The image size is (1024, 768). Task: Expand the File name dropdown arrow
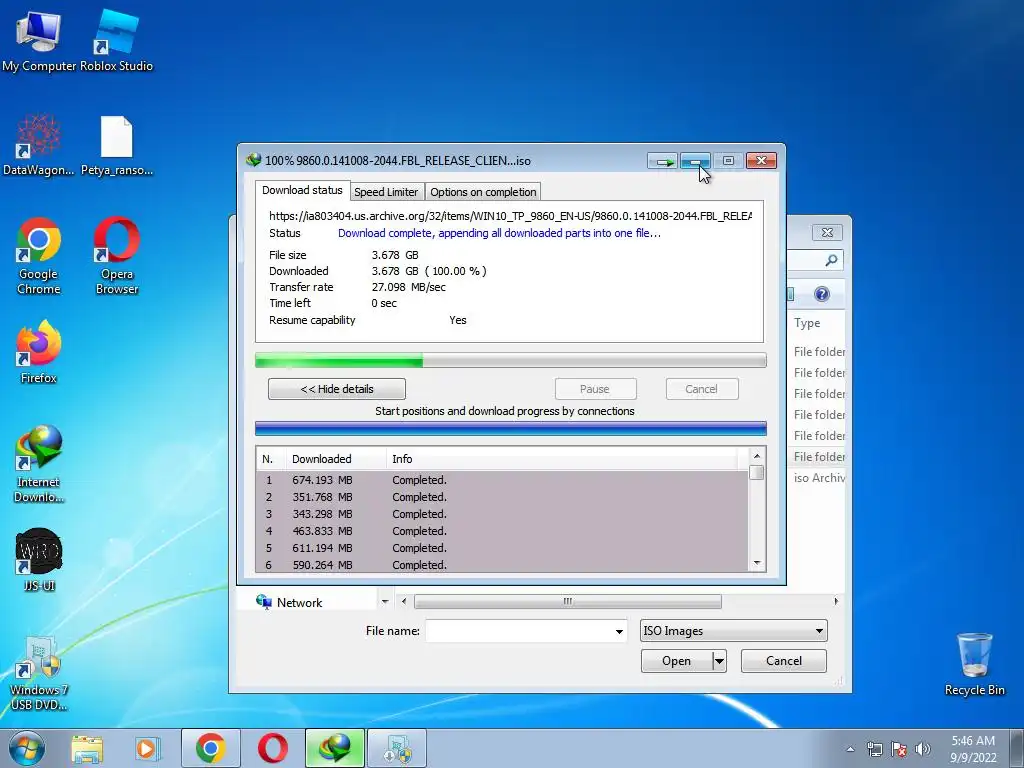pos(618,632)
